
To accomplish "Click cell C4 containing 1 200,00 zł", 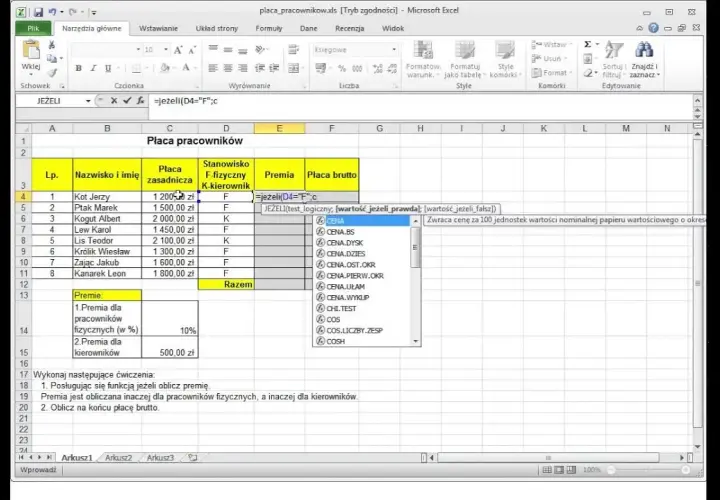I will click(169, 197).
